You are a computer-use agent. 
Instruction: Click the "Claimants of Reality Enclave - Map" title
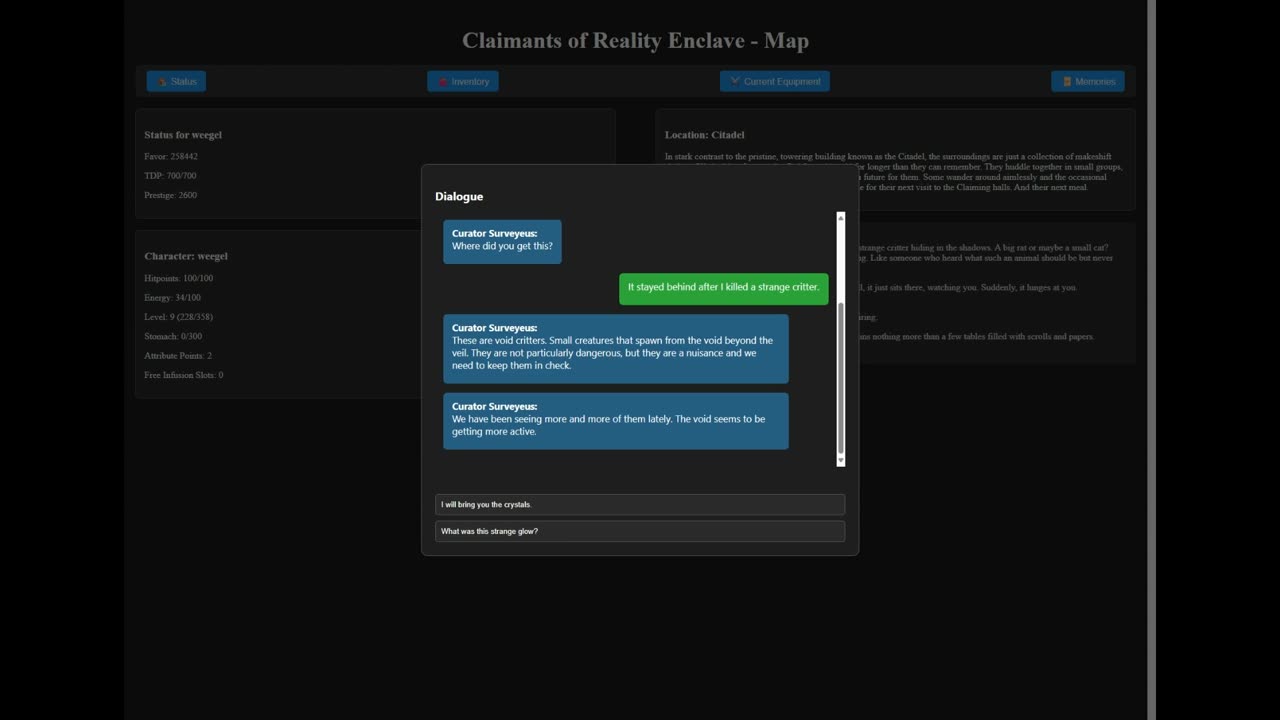(635, 41)
